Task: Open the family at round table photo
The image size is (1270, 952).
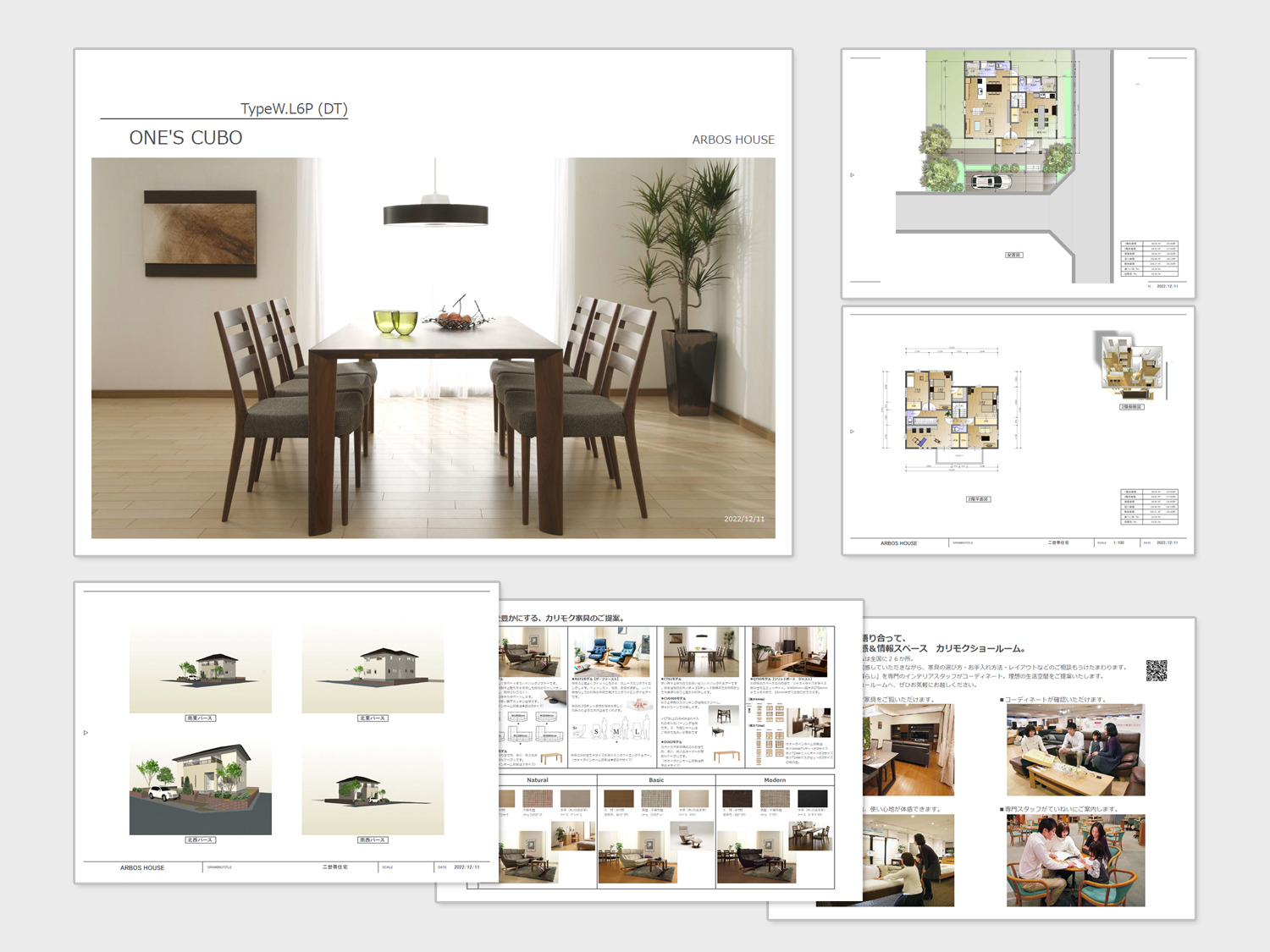Action: pos(1075,861)
